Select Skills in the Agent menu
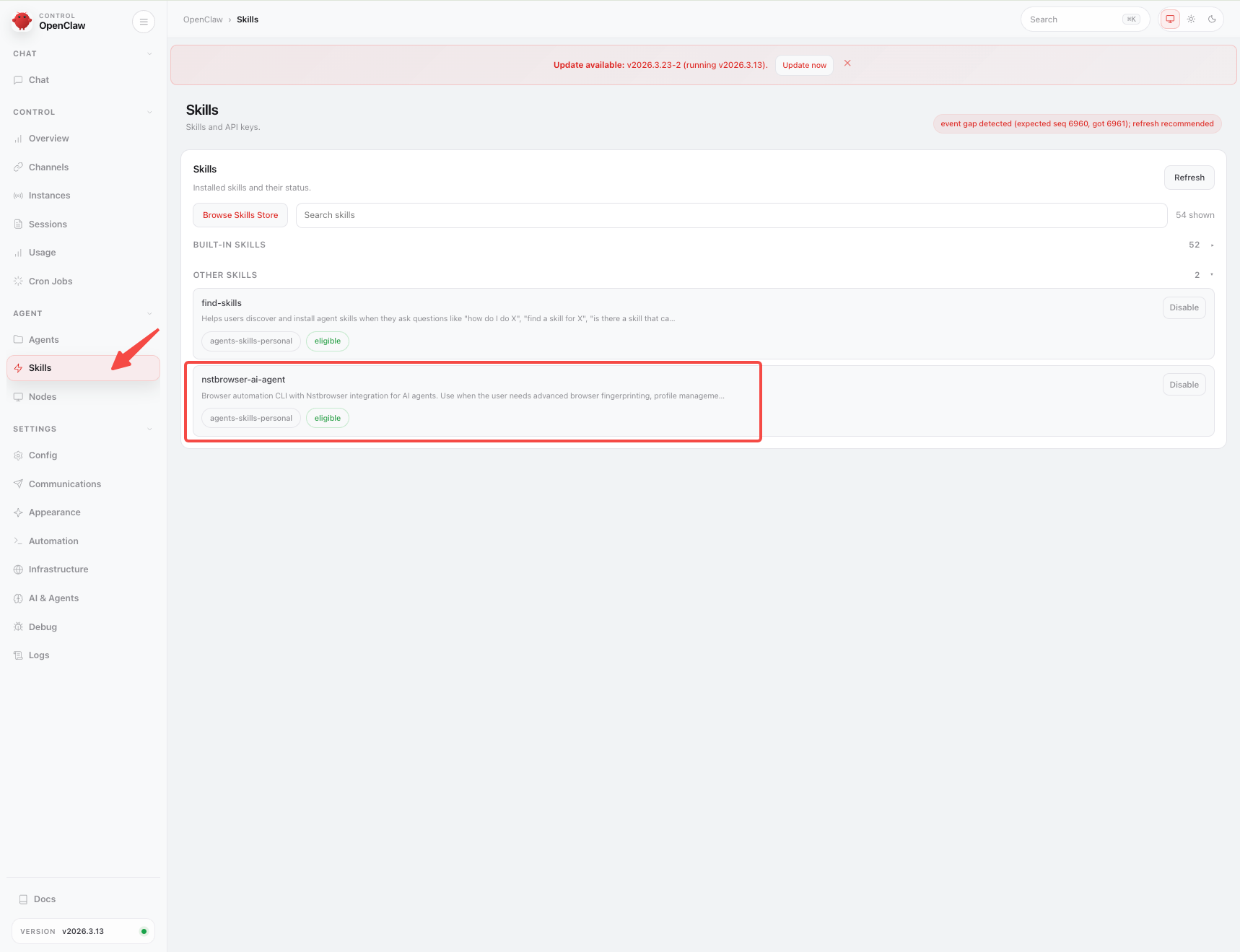This screenshot has width=1240, height=952. (x=39, y=367)
